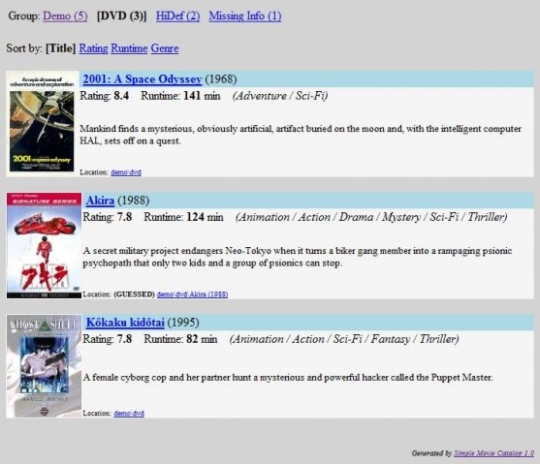Click the Puppet Master plot summary

(x=288, y=378)
